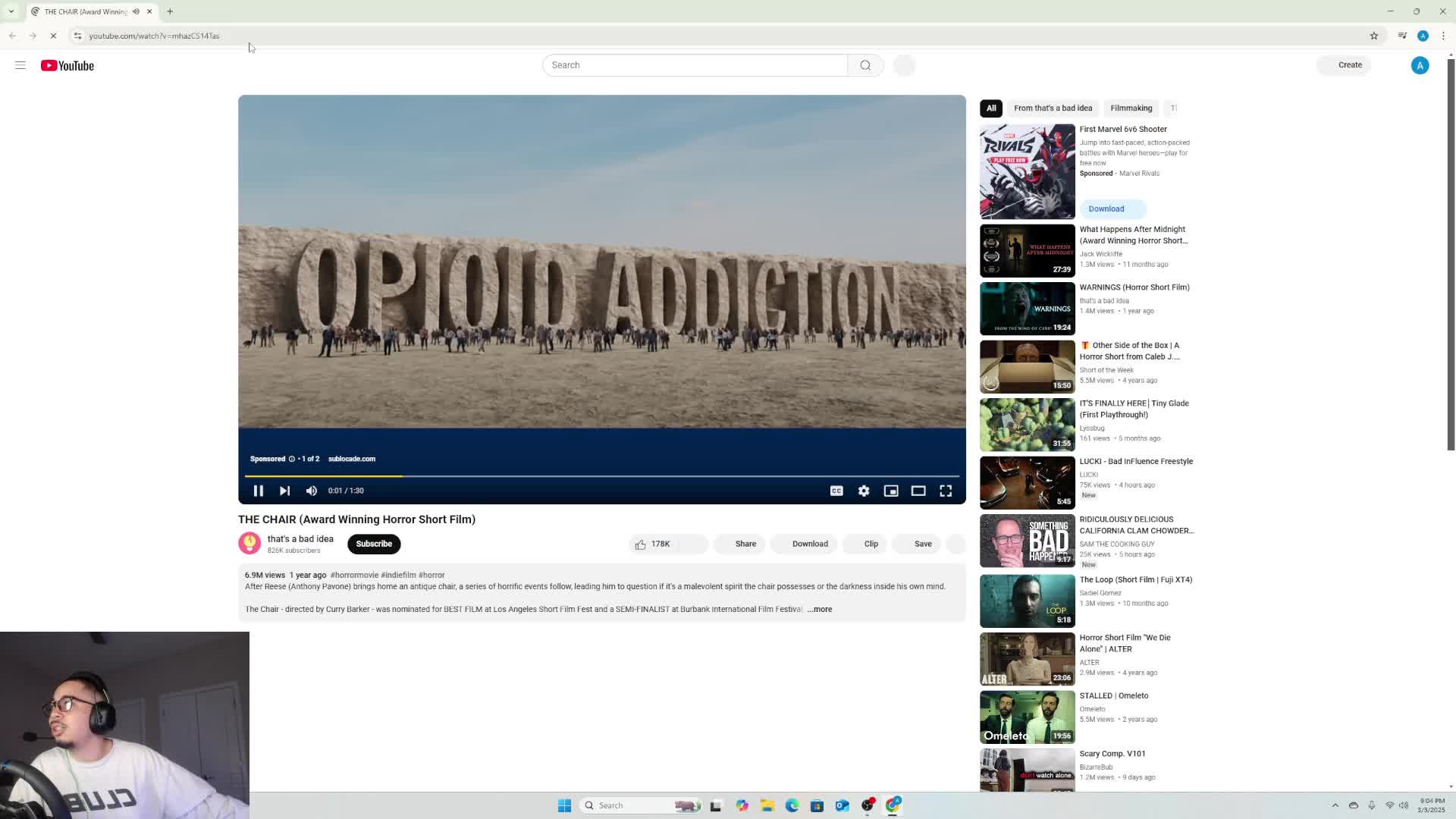The width and height of the screenshot is (1456, 819).
Task: Bookmark this page with star icon
Action: (1373, 36)
